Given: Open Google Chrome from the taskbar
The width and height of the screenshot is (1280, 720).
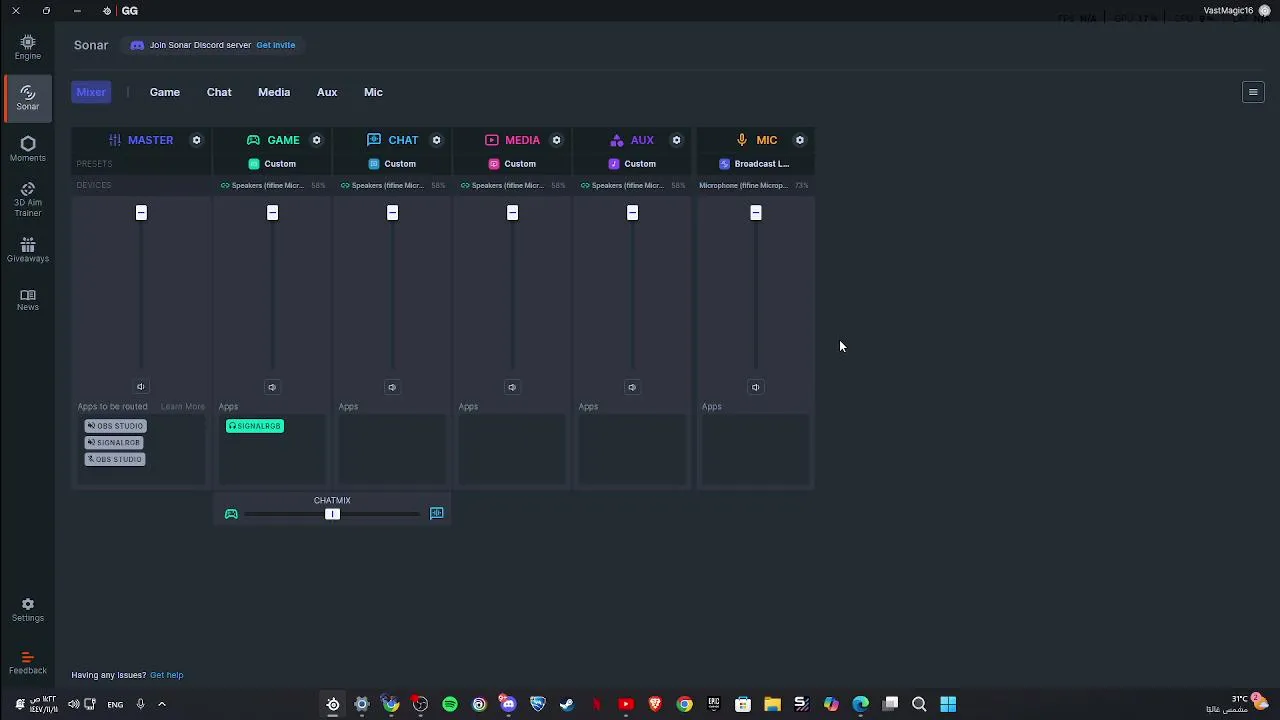Looking at the screenshot, I should [684, 704].
